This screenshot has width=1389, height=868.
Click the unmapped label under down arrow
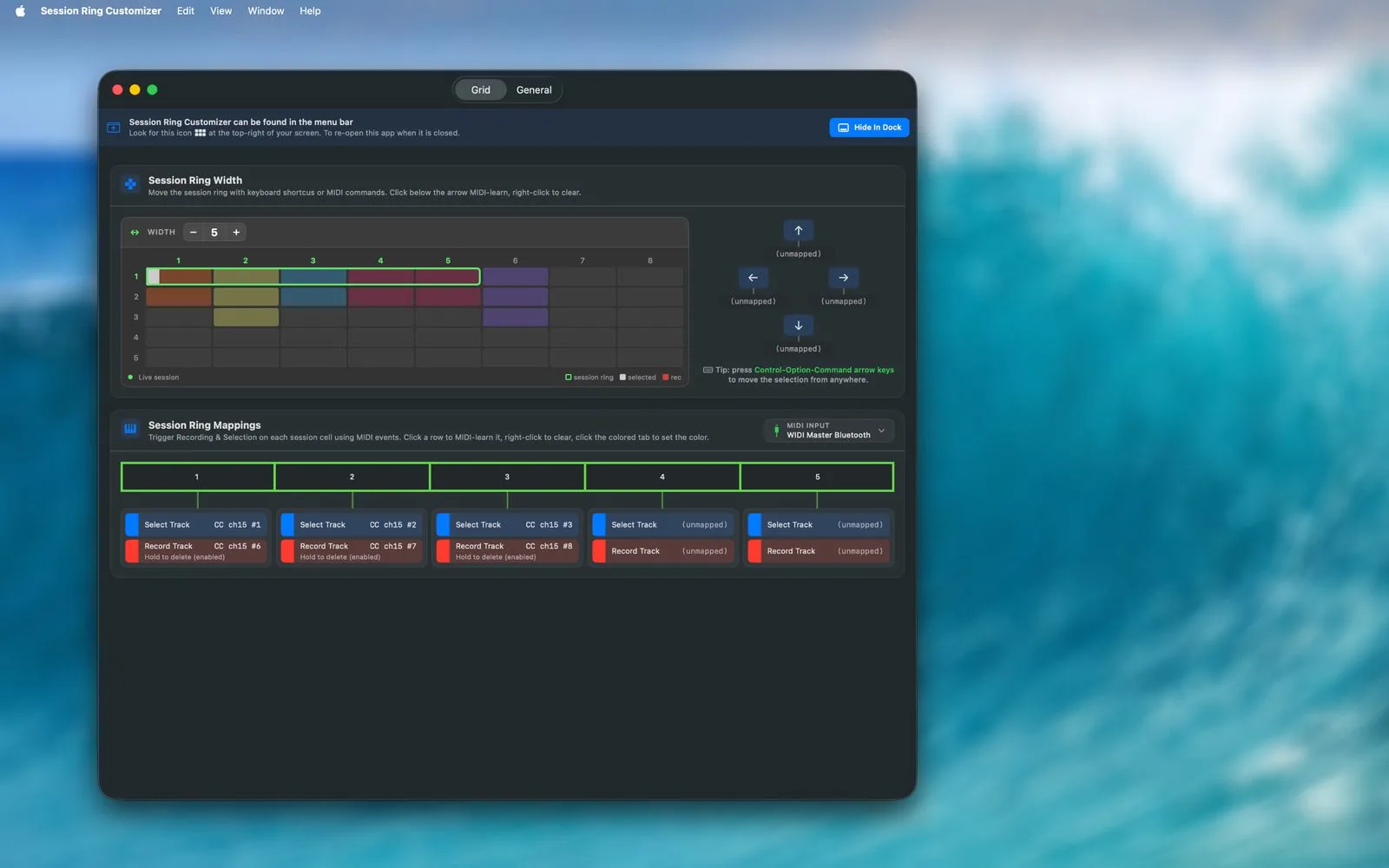click(x=798, y=349)
